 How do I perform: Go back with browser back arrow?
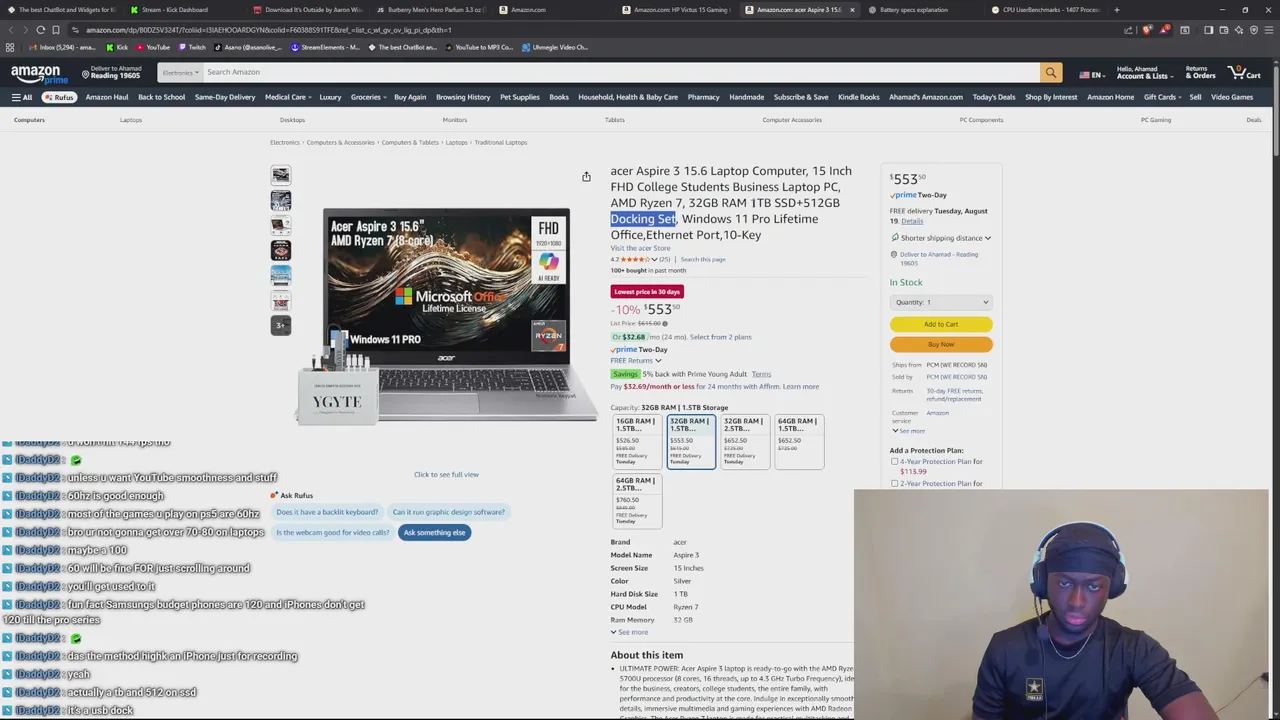pyautogui.click(x=10, y=30)
